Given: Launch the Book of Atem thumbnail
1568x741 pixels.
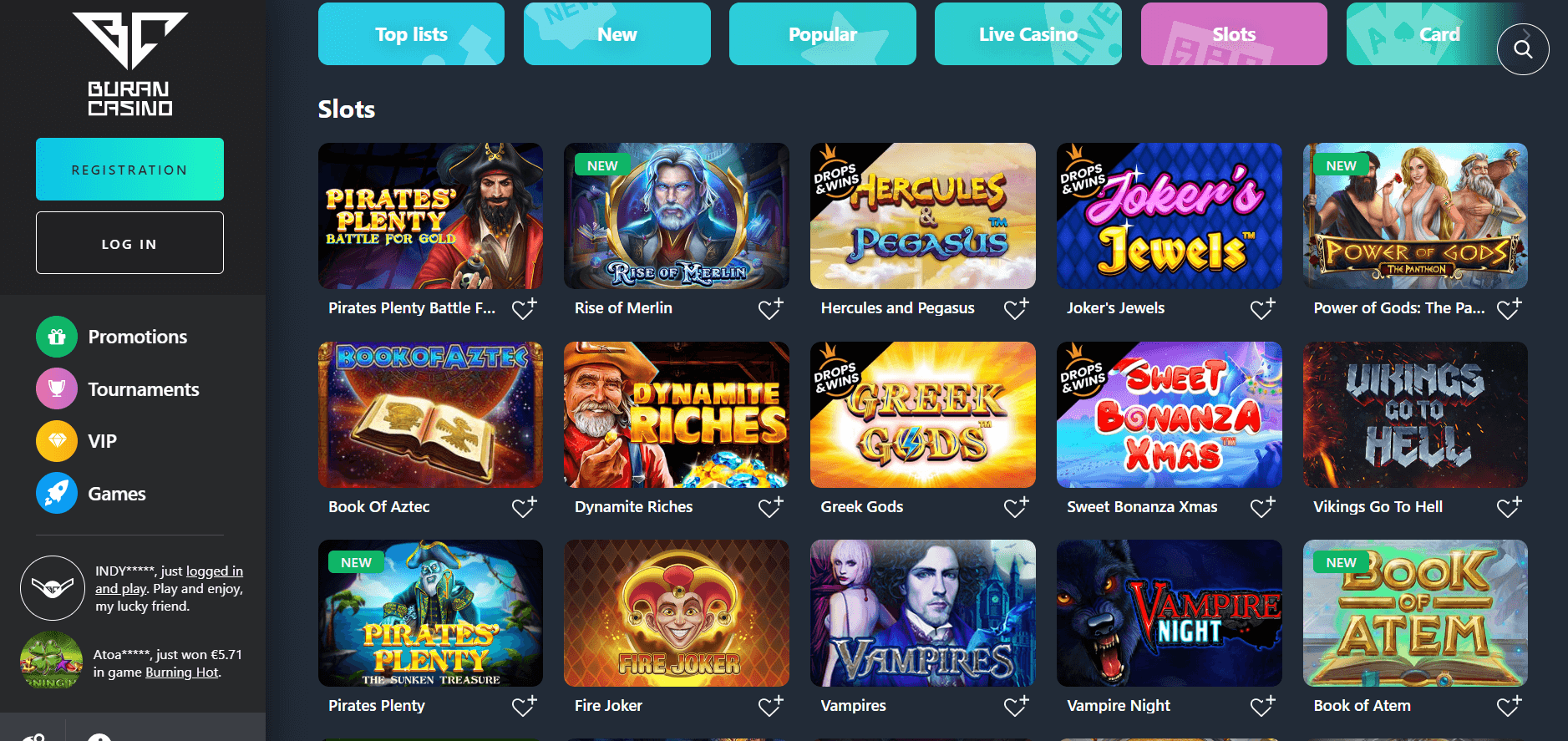Looking at the screenshot, I should 1415,613.
